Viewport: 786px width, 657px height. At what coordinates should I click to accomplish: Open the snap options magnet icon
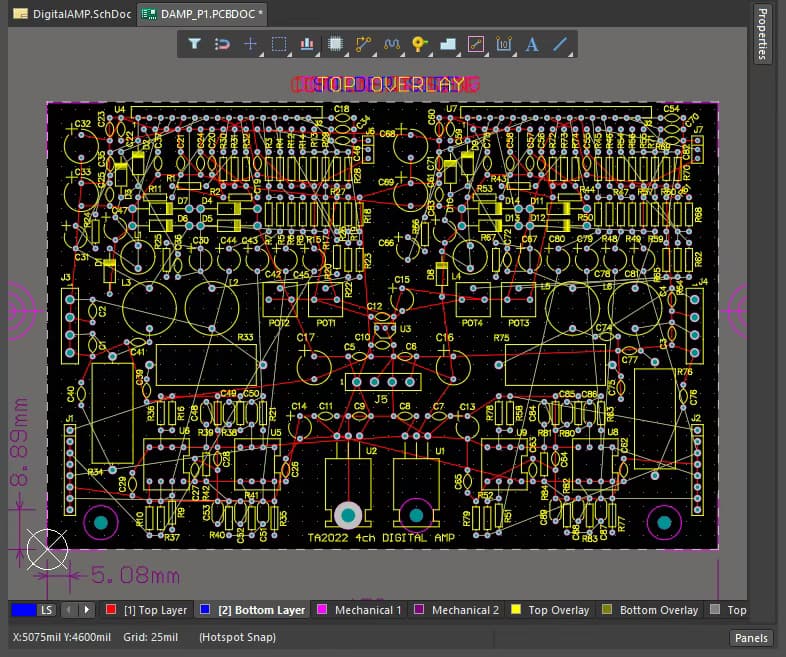(223, 44)
